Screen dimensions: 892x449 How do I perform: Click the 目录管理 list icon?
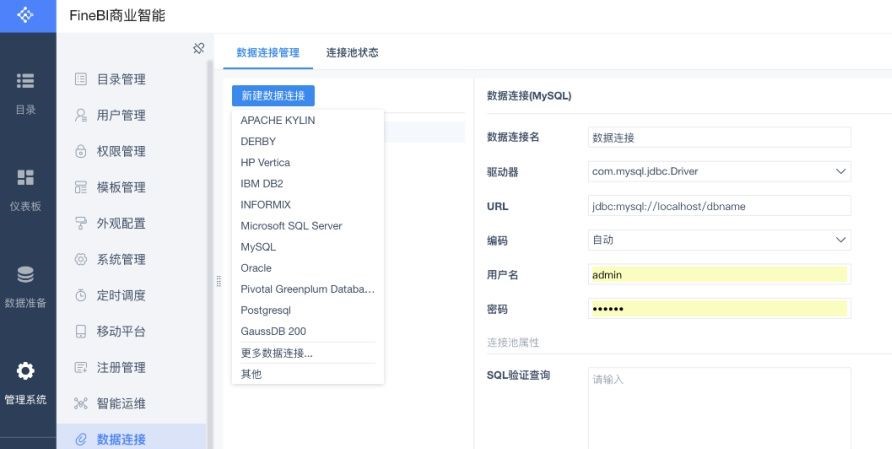81,79
